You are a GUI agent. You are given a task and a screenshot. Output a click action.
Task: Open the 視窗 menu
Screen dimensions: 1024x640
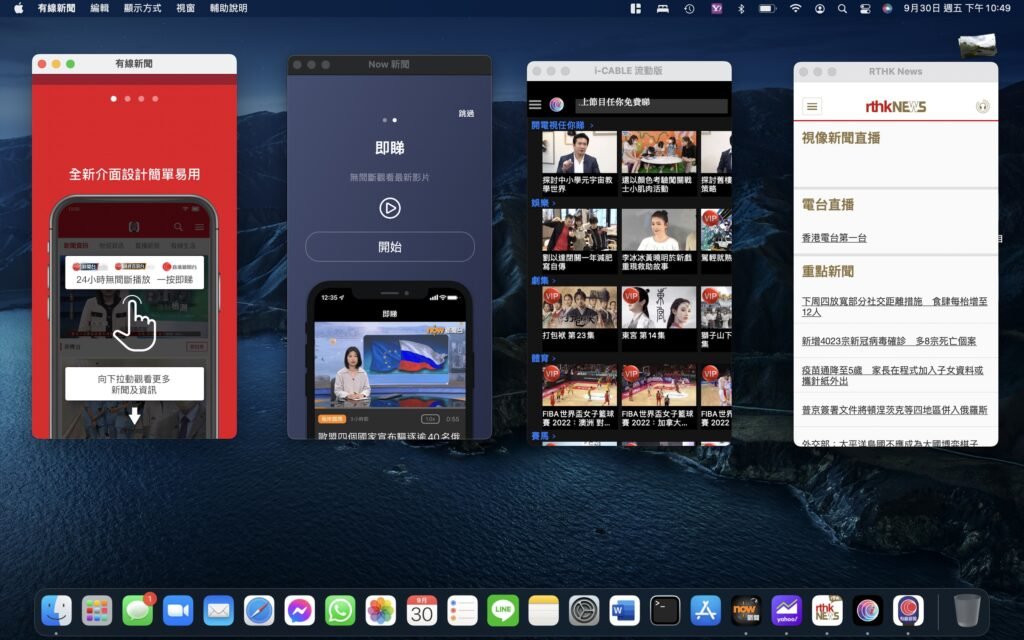185,8
